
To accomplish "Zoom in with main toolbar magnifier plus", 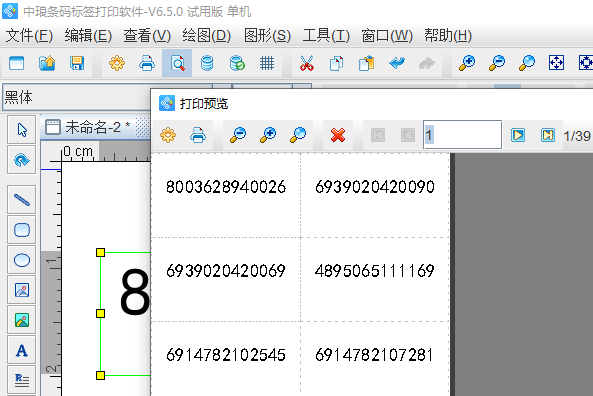I will (x=467, y=63).
